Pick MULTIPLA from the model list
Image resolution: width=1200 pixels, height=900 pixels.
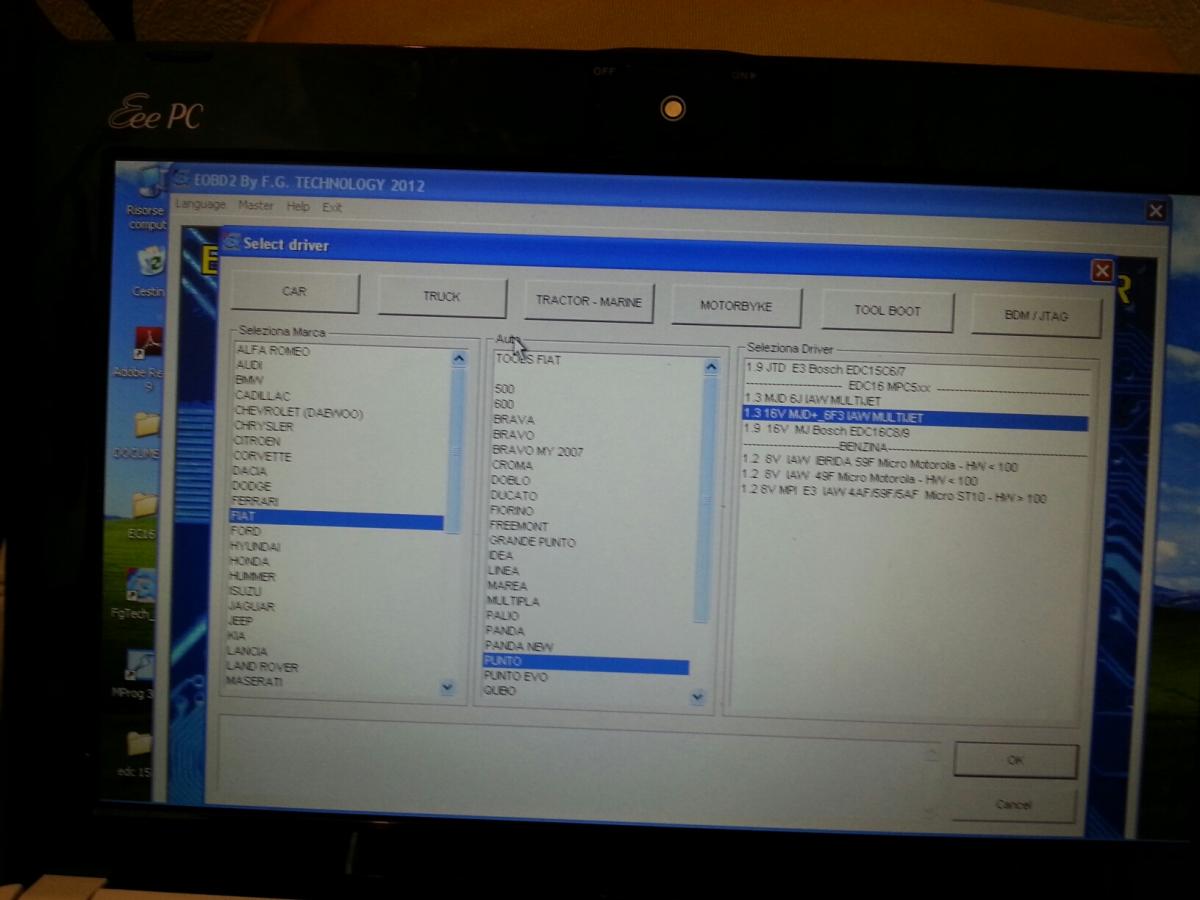(512, 601)
